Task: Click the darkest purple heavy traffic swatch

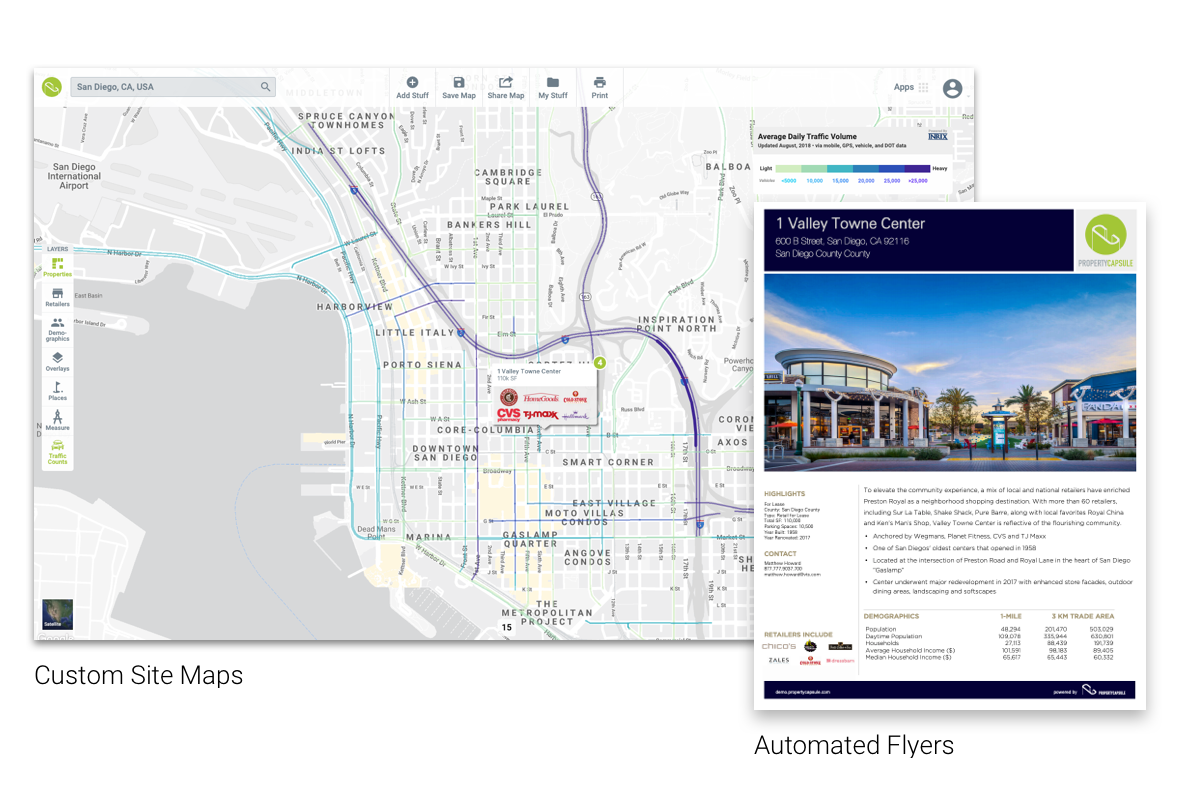Action: [x=915, y=168]
